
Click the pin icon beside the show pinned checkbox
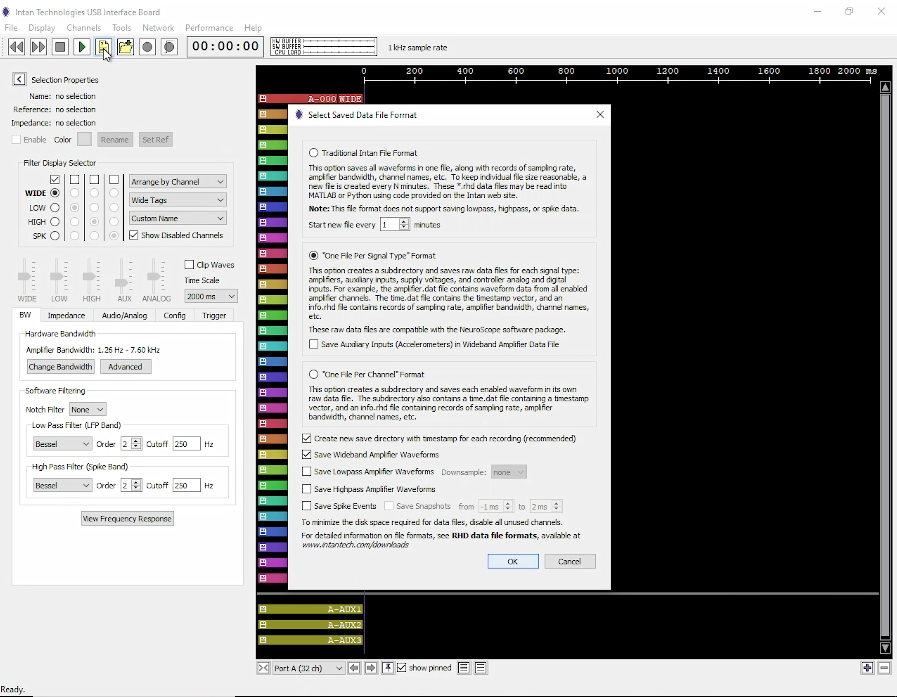click(388, 668)
